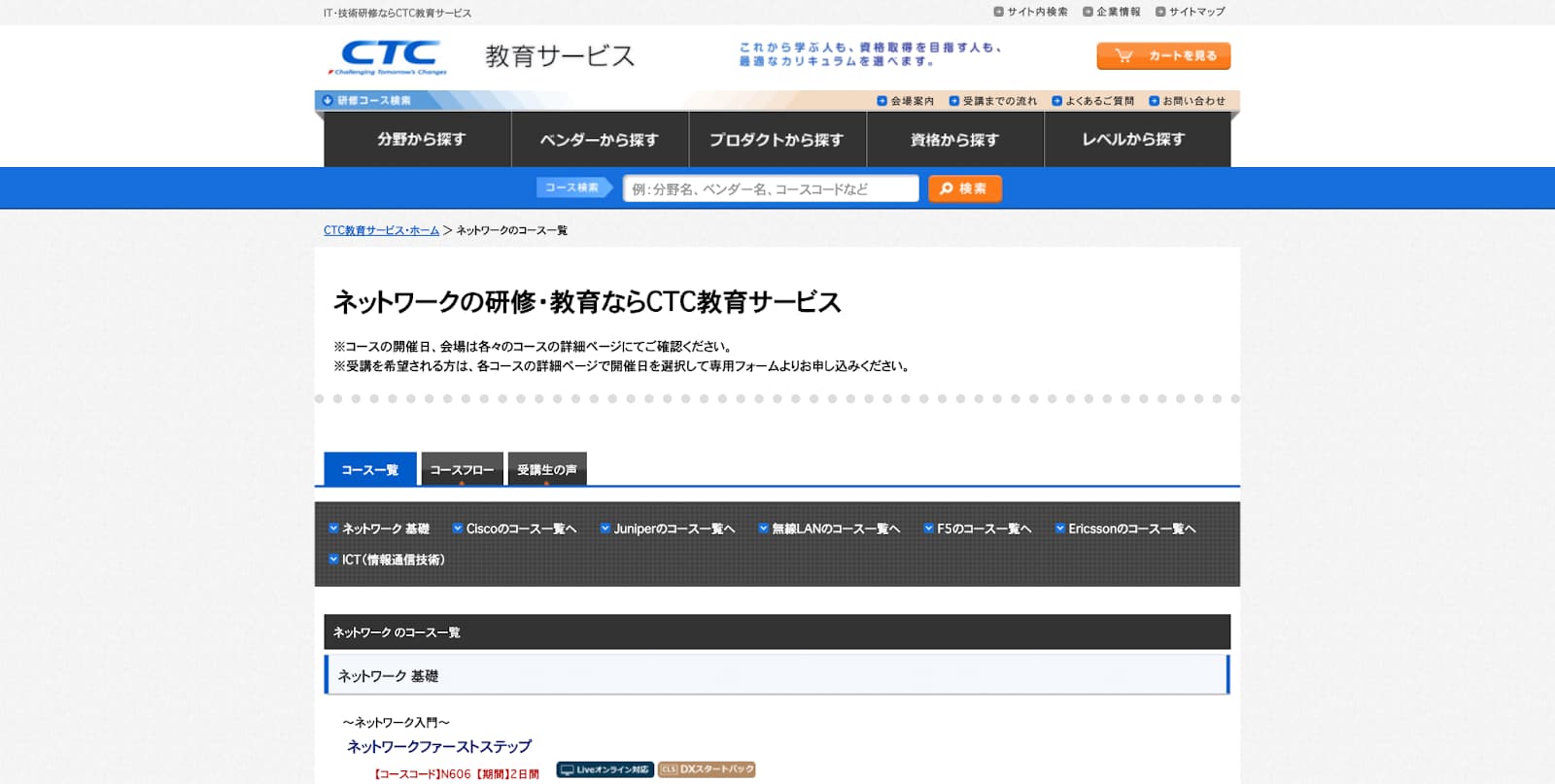Click the chevron icon beside Juniperのコース一覧へ
Image resolution: width=1555 pixels, height=784 pixels.
605,528
